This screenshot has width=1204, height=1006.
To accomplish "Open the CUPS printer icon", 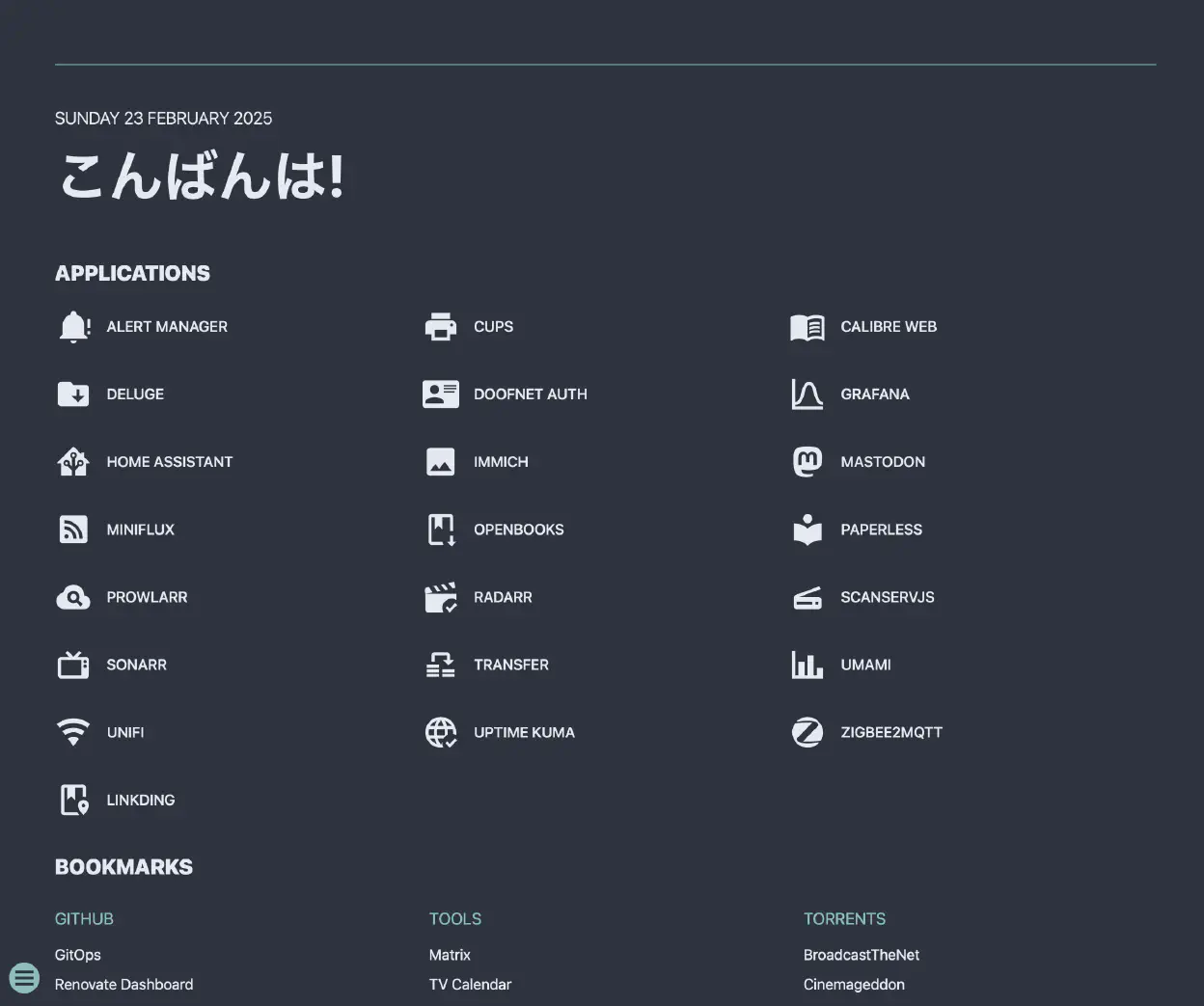I will (x=441, y=327).
